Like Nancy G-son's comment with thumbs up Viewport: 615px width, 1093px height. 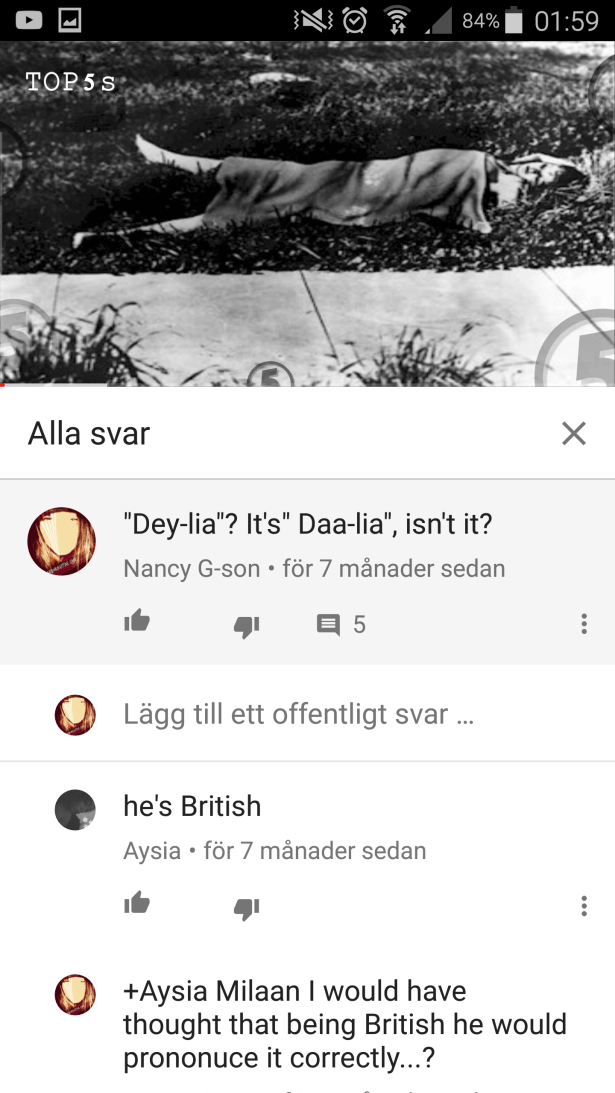tap(137, 620)
